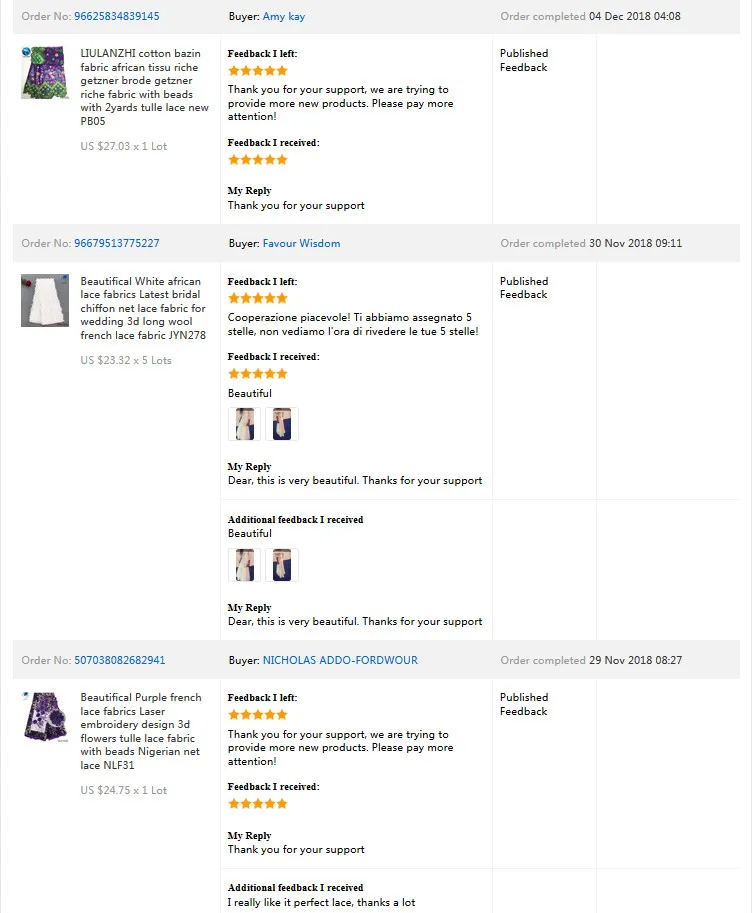
Task: Click the Beautifical White african lace product title
Action: (143, 308)
